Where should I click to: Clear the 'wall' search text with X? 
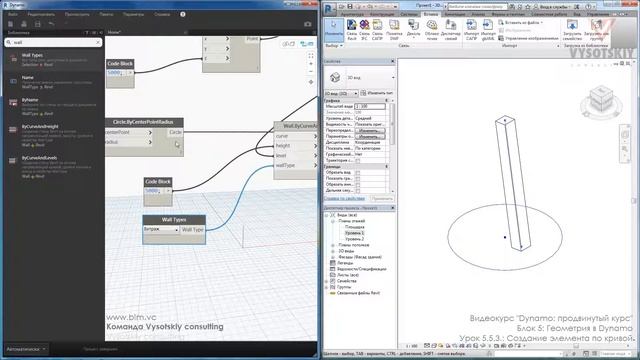98,42
